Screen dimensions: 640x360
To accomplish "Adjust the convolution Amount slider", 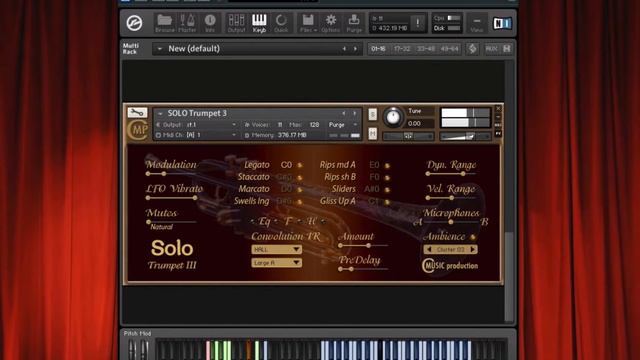I will [368, 246].
